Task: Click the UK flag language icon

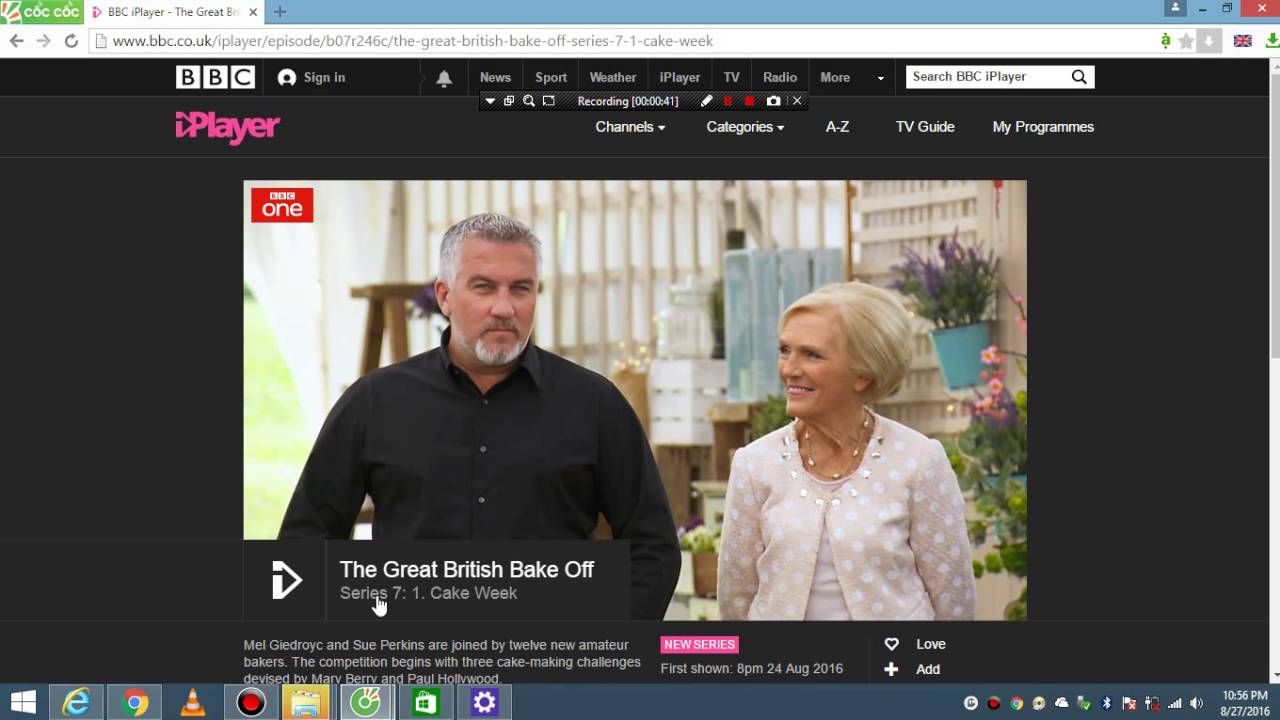Action: [x=1242, y=41]
